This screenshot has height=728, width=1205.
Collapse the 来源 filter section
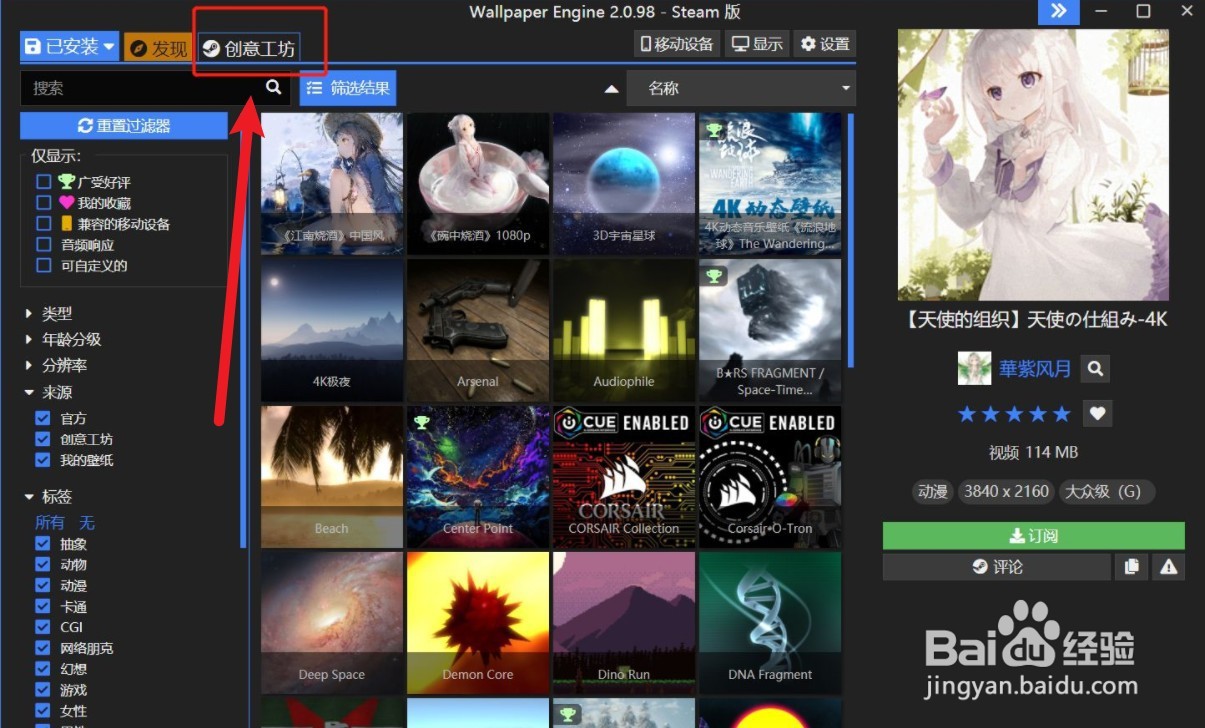[x=49, y=392]
